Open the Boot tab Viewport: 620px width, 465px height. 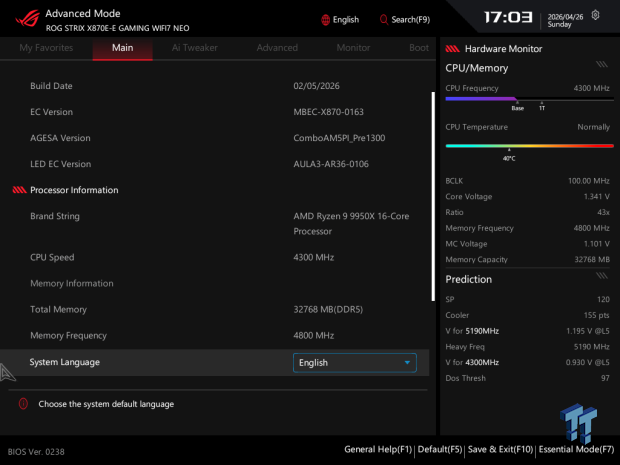(419, 48)
